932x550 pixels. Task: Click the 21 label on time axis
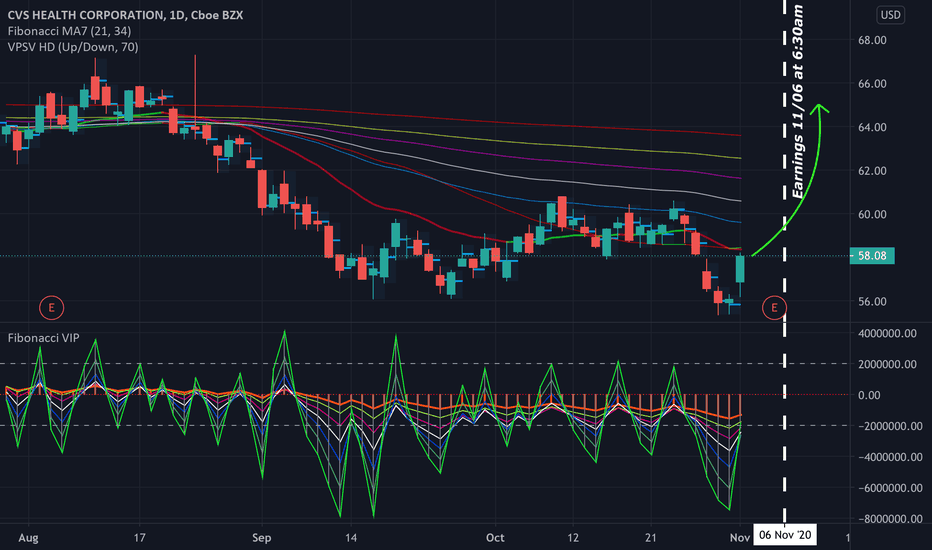[x=651, y=538]
